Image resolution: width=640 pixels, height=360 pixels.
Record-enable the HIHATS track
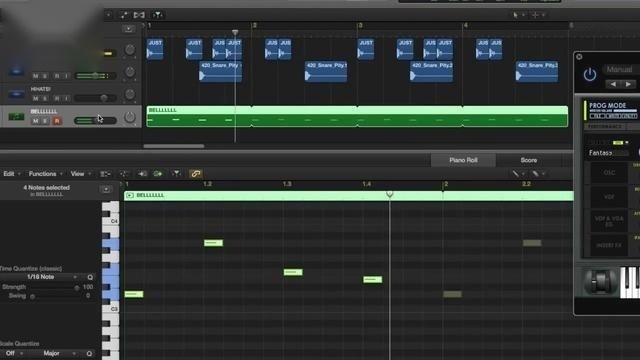(57, 98)
